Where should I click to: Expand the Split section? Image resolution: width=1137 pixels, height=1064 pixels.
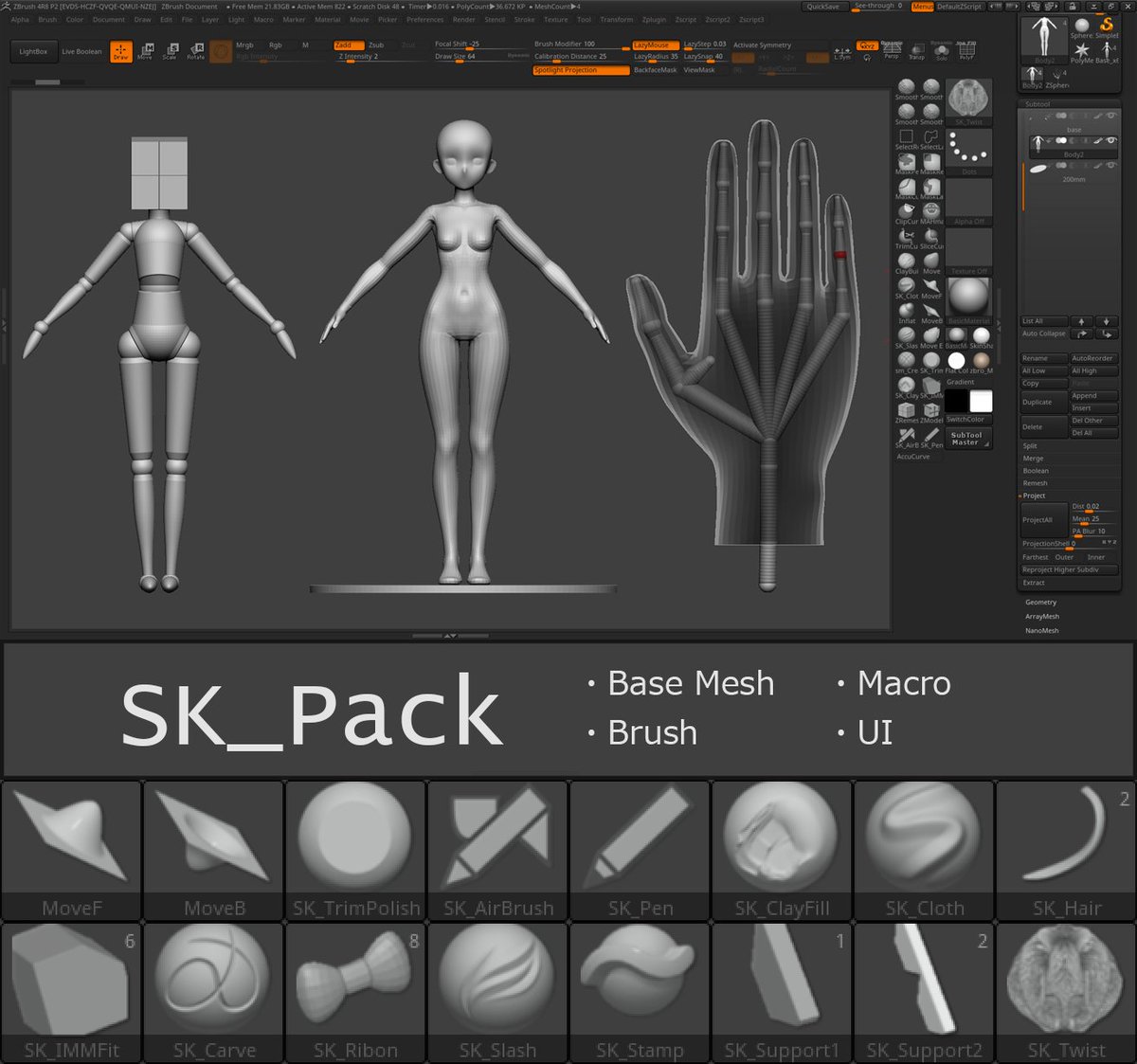tap(1030, 446)
